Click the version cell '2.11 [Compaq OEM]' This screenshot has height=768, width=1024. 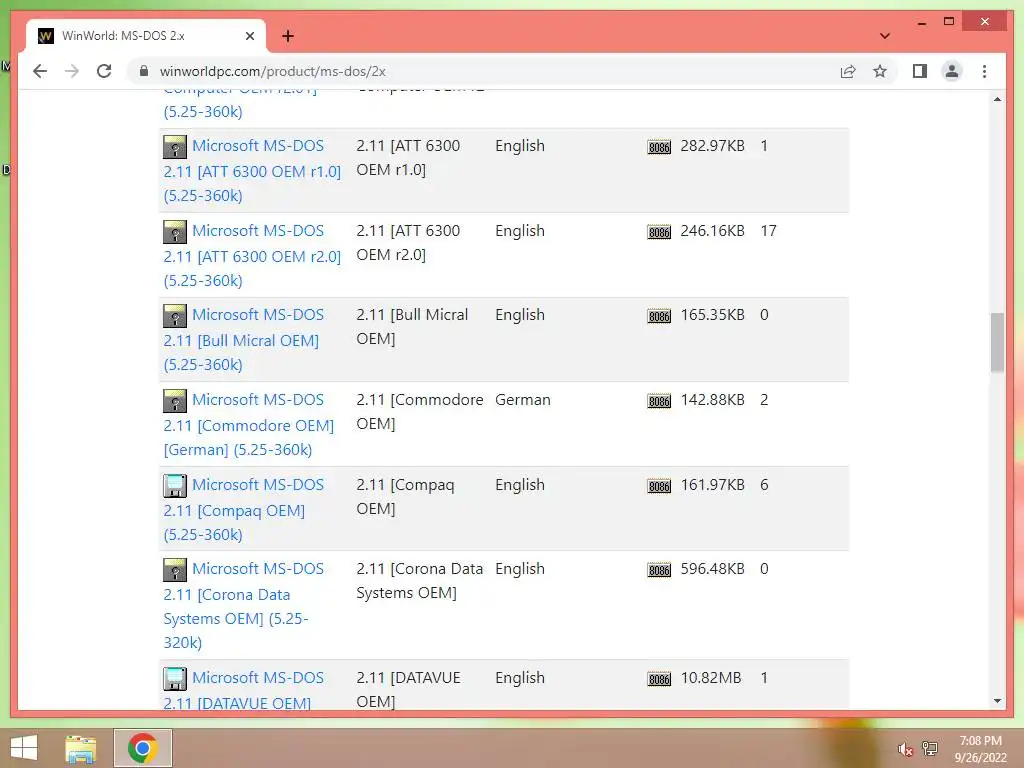(x=405, y=496)
